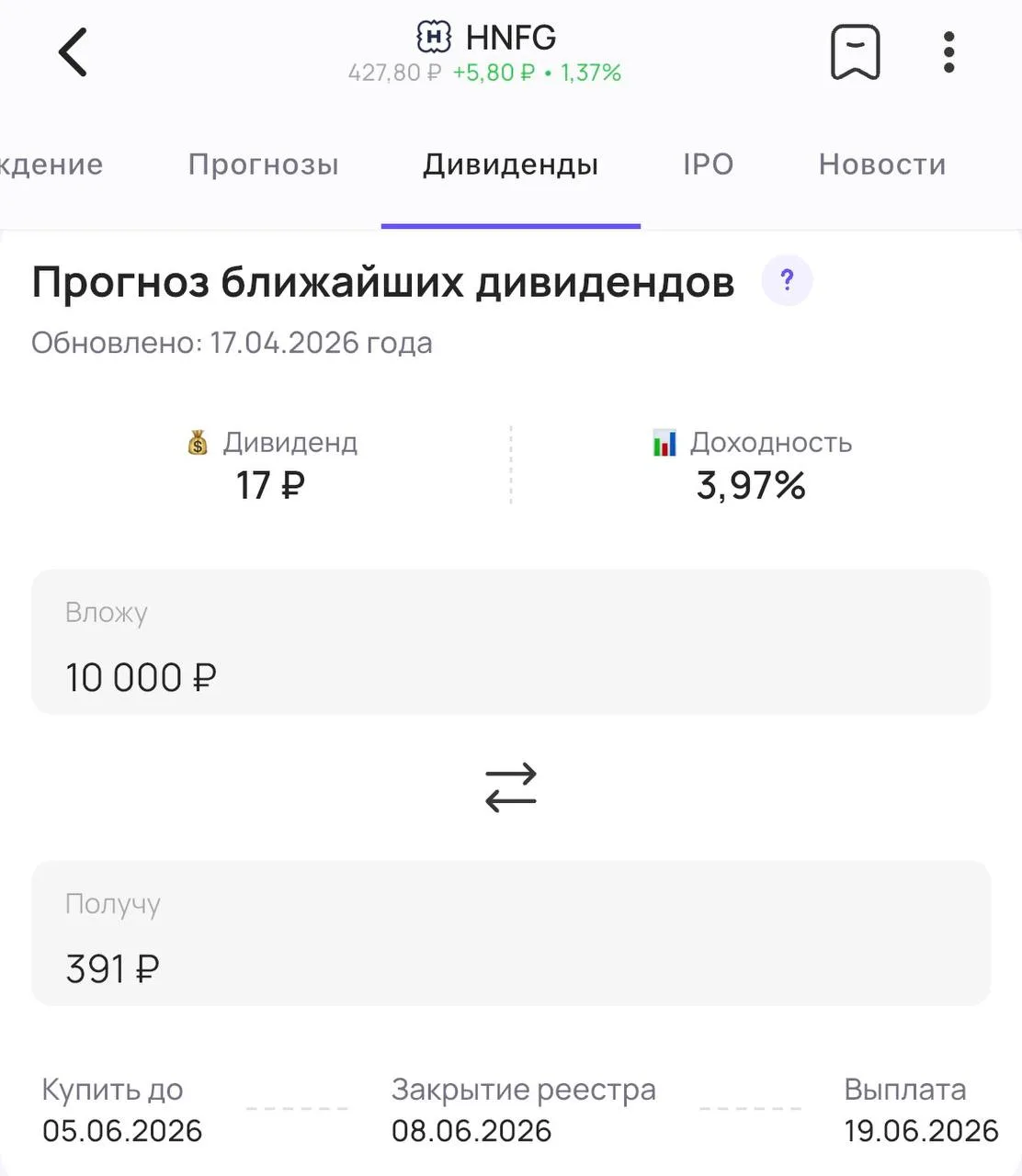Image resolution: width=1022 pixels, height=1176 pixels.
Task: Open the dividend forecast help question mark
Action: click(x=787, y=280)
